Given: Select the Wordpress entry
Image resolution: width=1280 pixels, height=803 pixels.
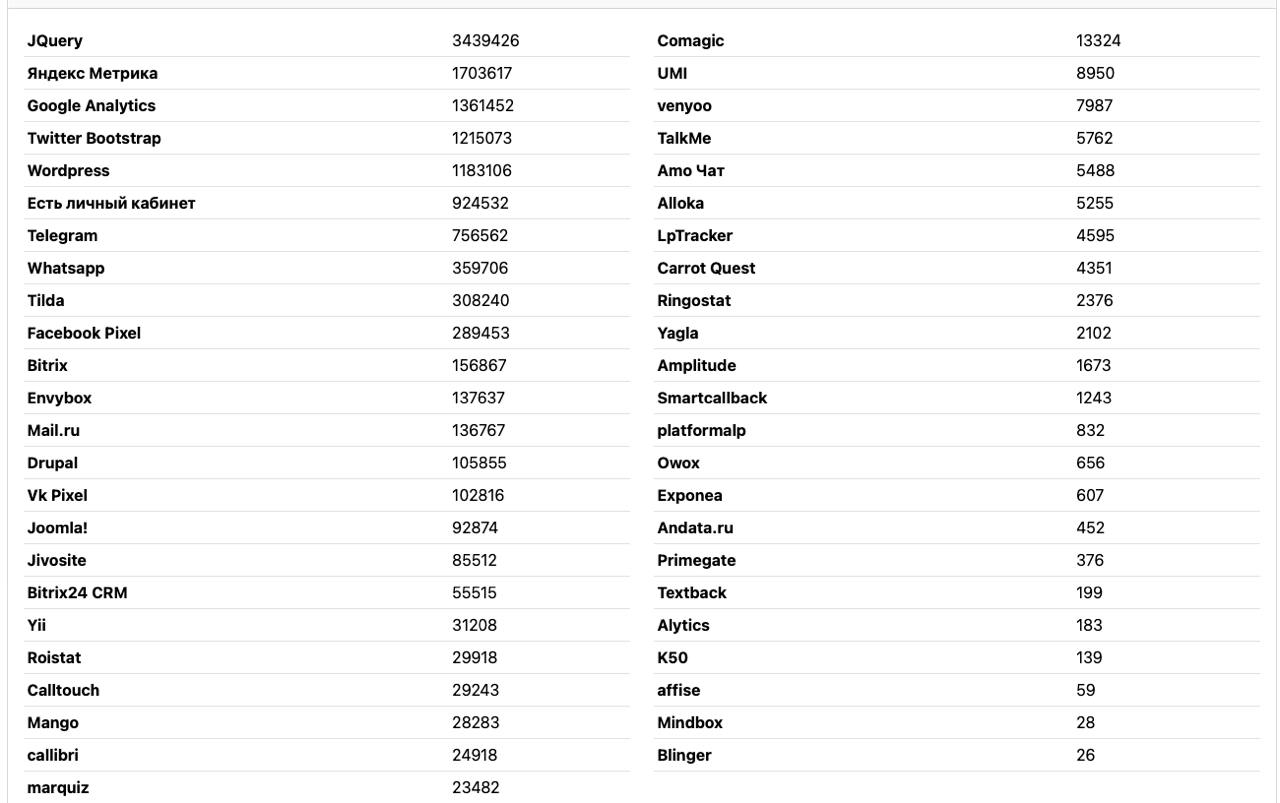Looking at the screenshot, I should coord(68,171).
